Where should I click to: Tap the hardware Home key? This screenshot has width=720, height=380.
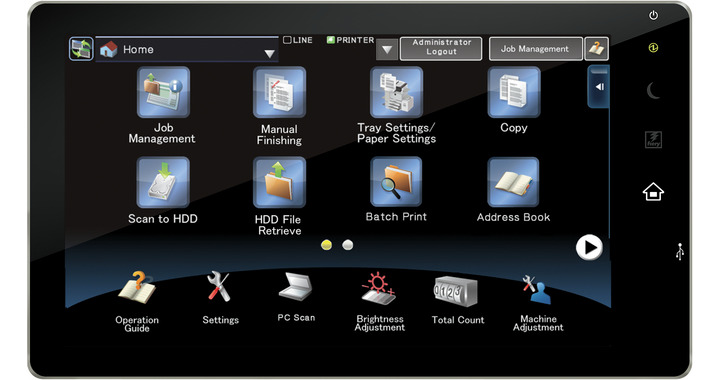[653, 192]
